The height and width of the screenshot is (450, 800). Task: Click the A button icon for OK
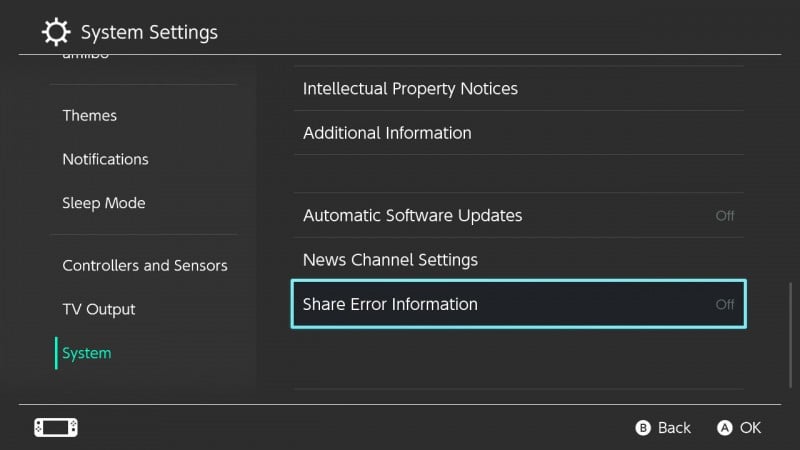coord(724,428)
